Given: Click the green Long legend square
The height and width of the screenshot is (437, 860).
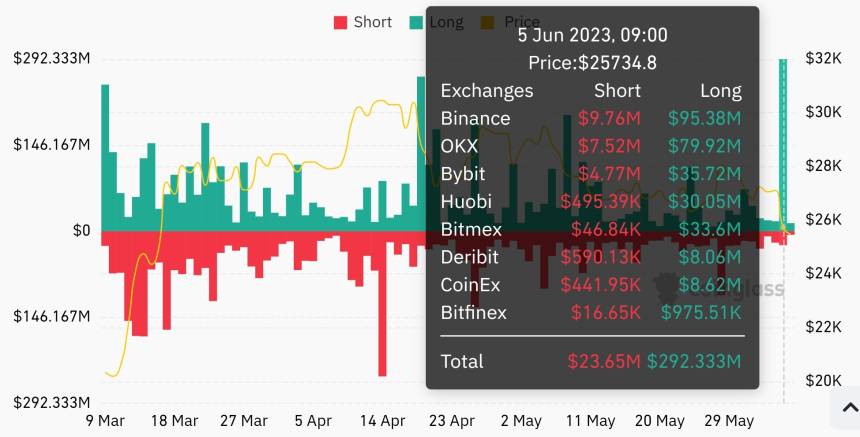Looking at the screenshot, I should (x=415, y=22).
